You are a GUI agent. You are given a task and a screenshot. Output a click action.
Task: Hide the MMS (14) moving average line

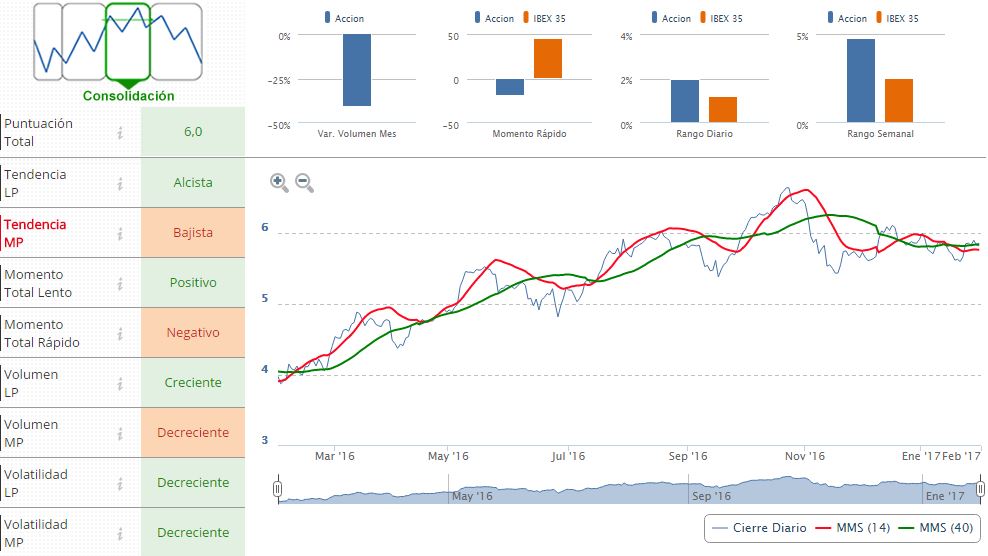coord(853,528)
